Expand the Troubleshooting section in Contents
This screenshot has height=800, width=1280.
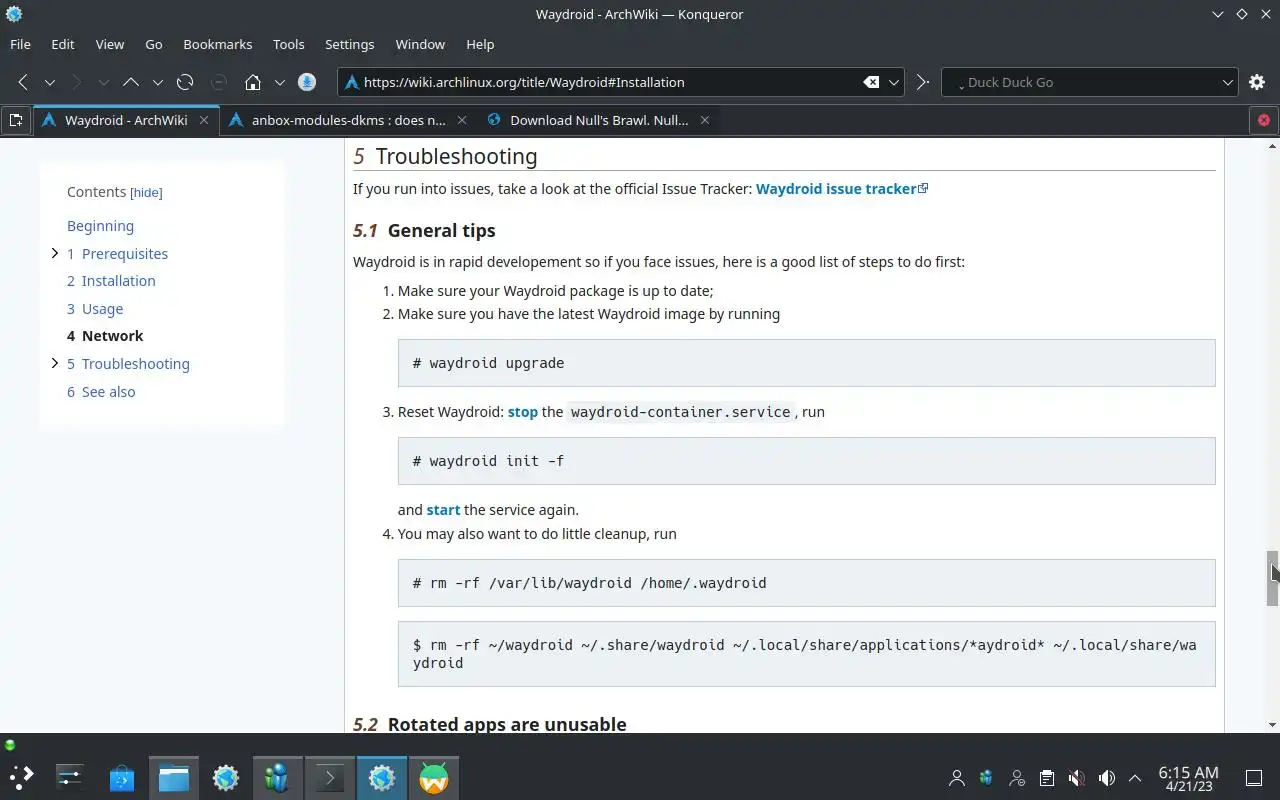coord(54,363)
